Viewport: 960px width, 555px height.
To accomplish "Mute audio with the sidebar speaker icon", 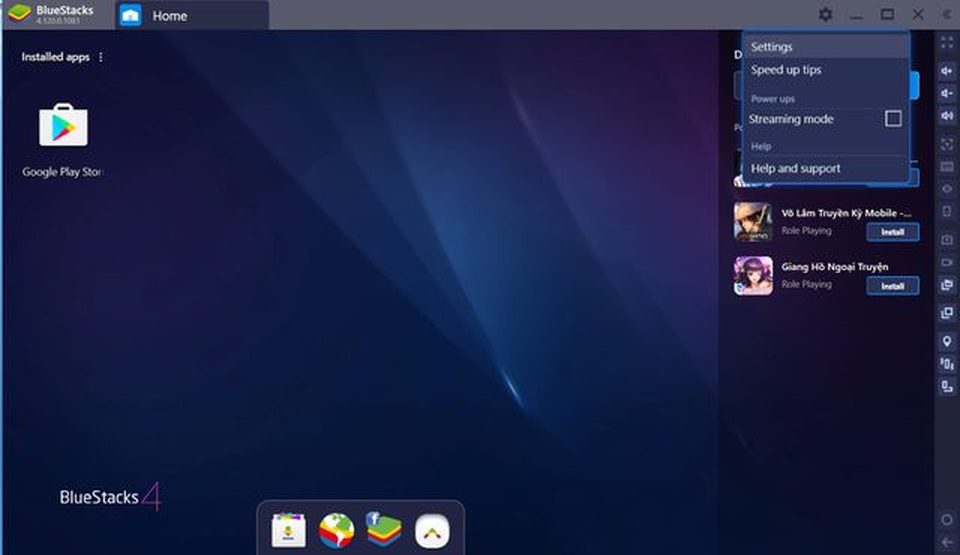I will pyautogui.click(x=947, y=116).
